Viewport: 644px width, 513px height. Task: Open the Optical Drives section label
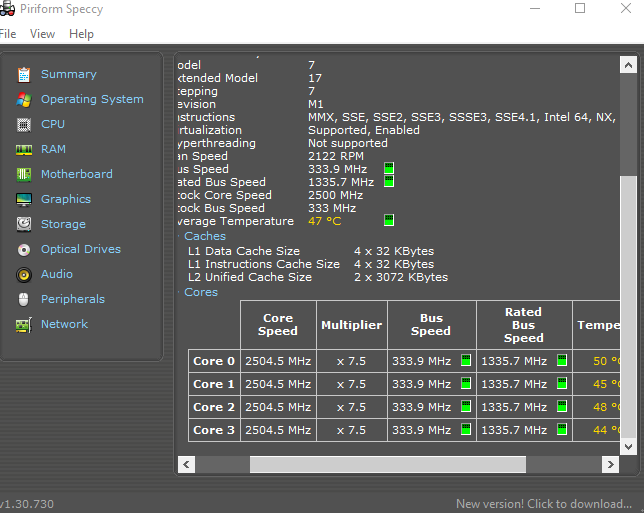point(81,249)
